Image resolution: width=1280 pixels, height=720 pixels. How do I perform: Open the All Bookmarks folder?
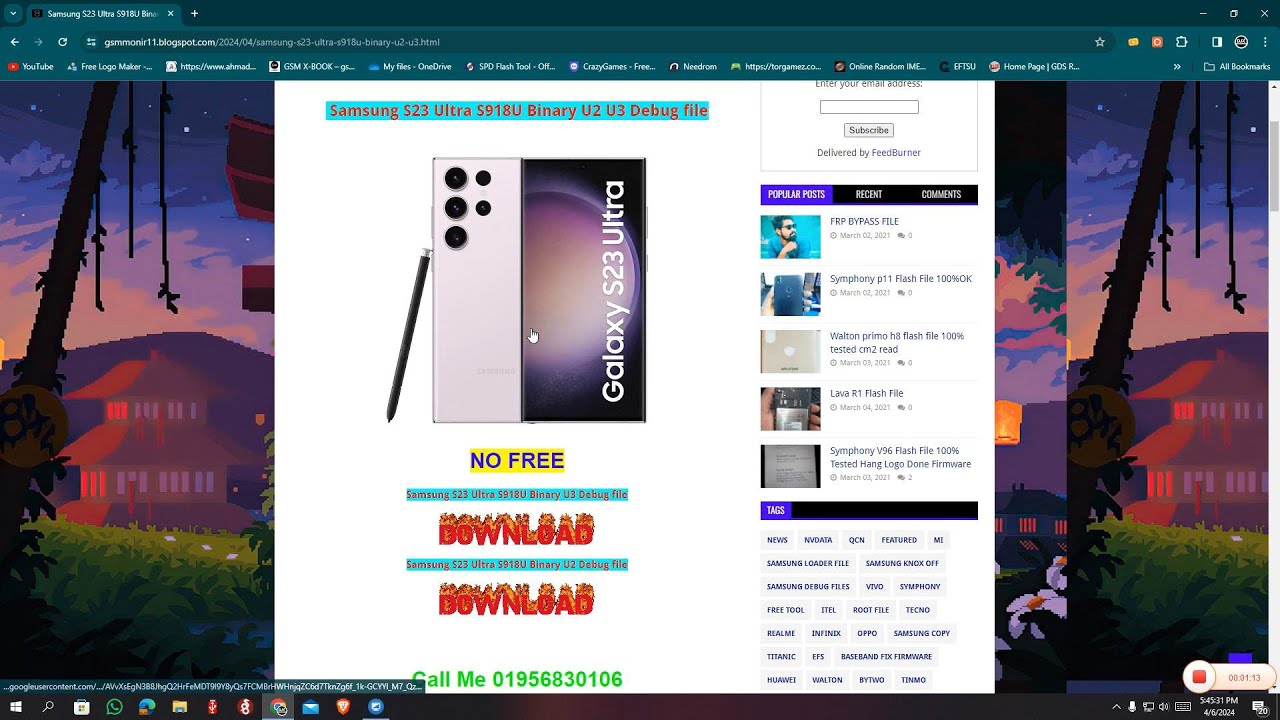click(x=1237, y=67)
